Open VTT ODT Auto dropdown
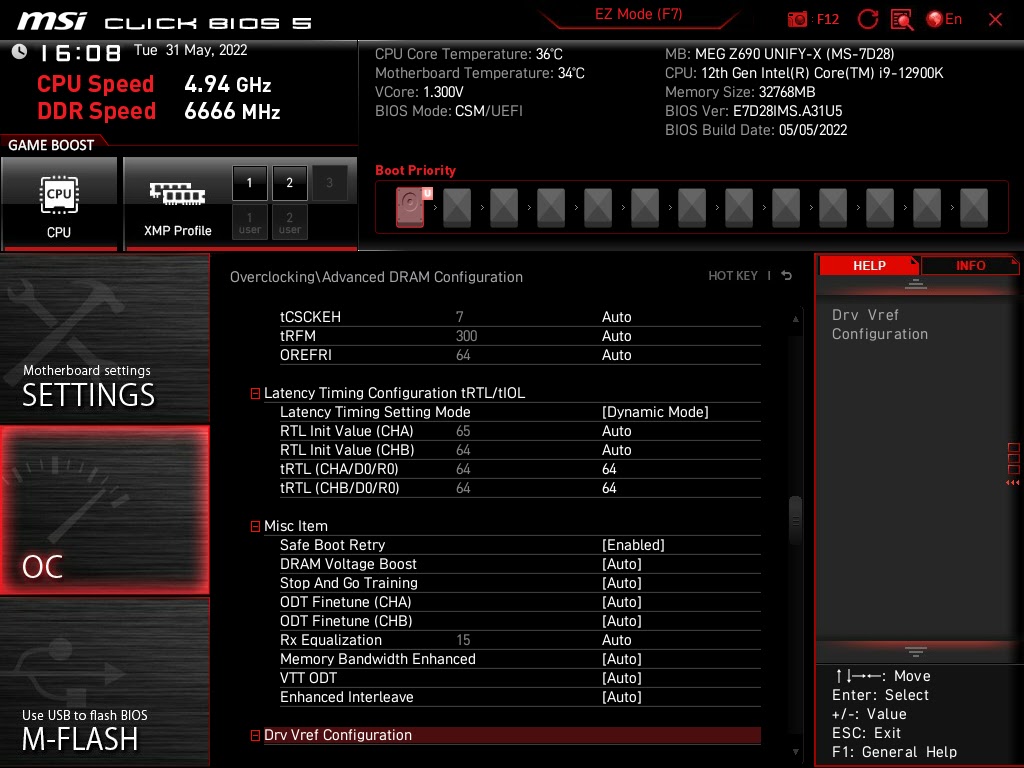This screenshot has height=768, width=1024. pyautogui.click(x=622, y=678)
